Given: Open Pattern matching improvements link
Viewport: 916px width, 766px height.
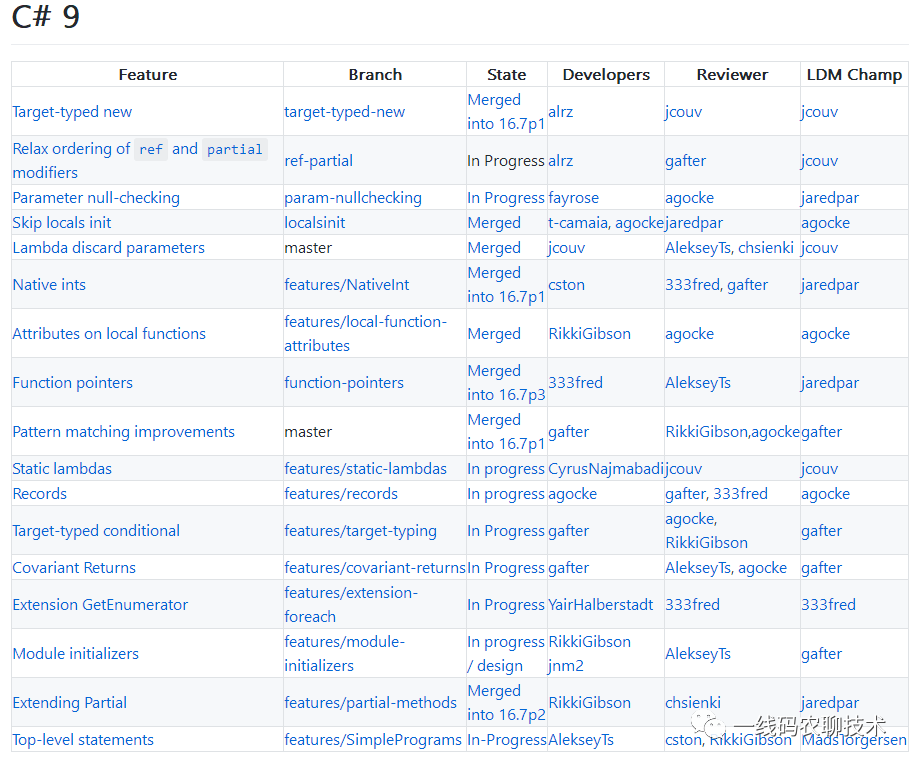Looking at the screenshot, I should point(123,432).
